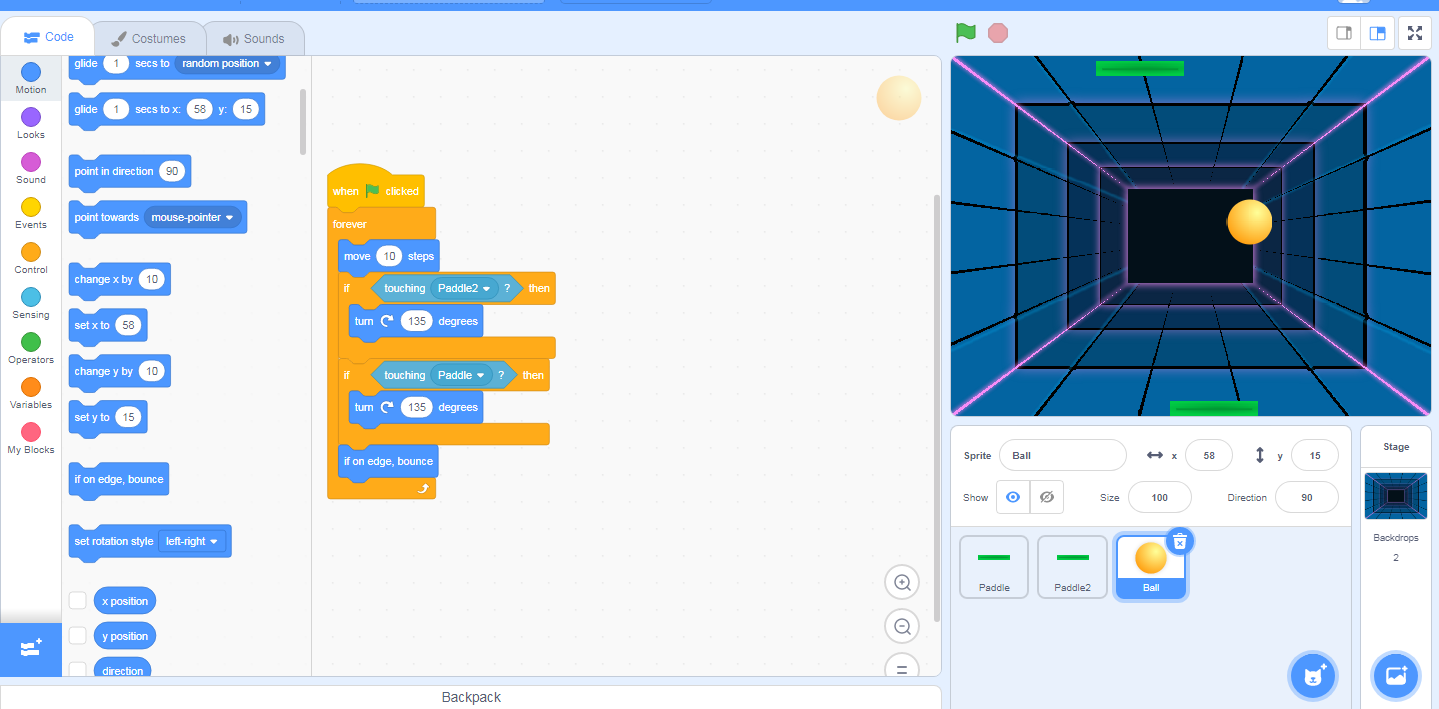Image resolution: width=1439 pixels, height=709 pixels.
Task: Click the if on edge, bounce script block
Action: point(388,461)
